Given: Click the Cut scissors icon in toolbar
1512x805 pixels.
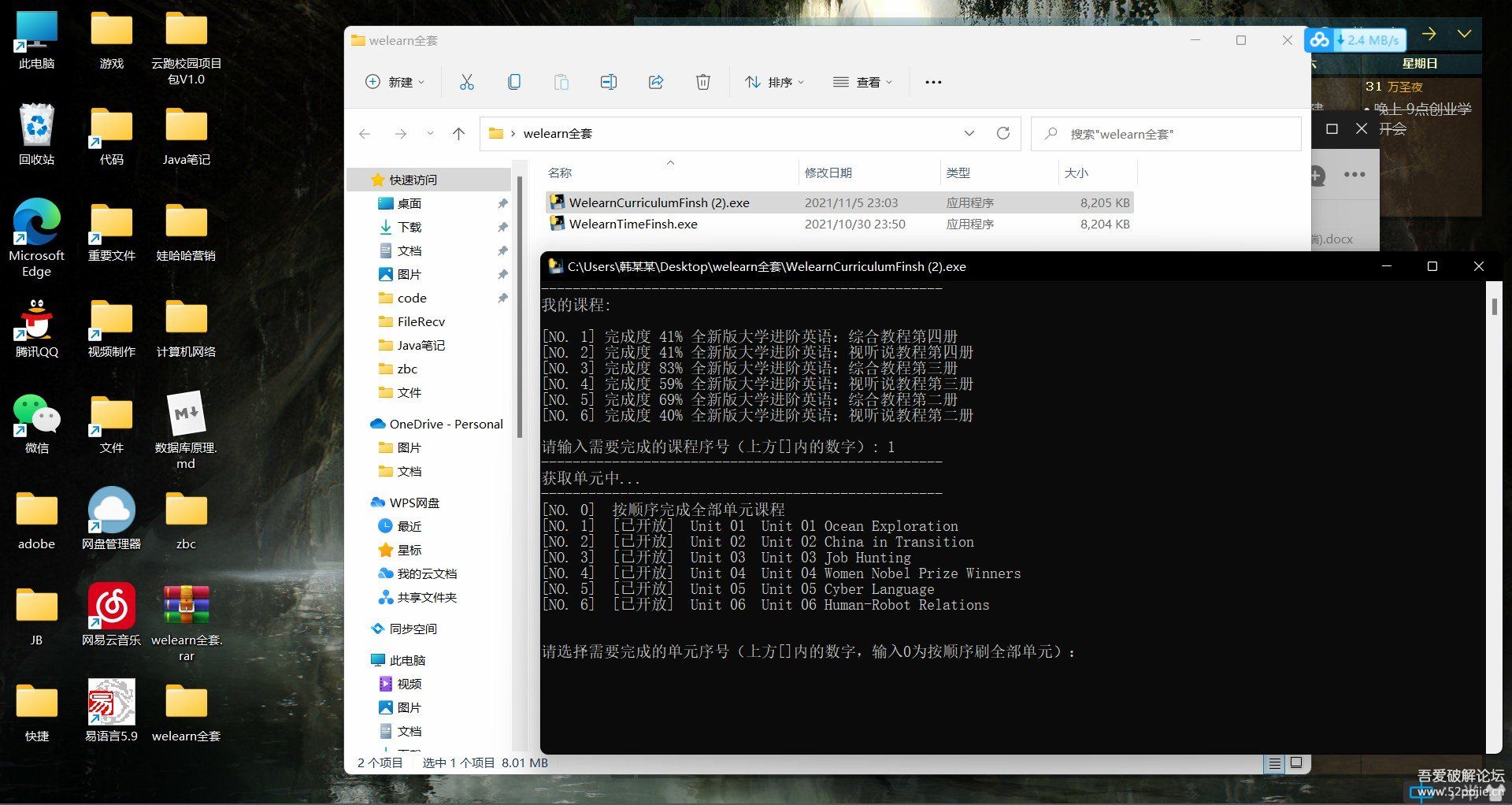Looking at the screenshot, I should click(x=466, y=82).
